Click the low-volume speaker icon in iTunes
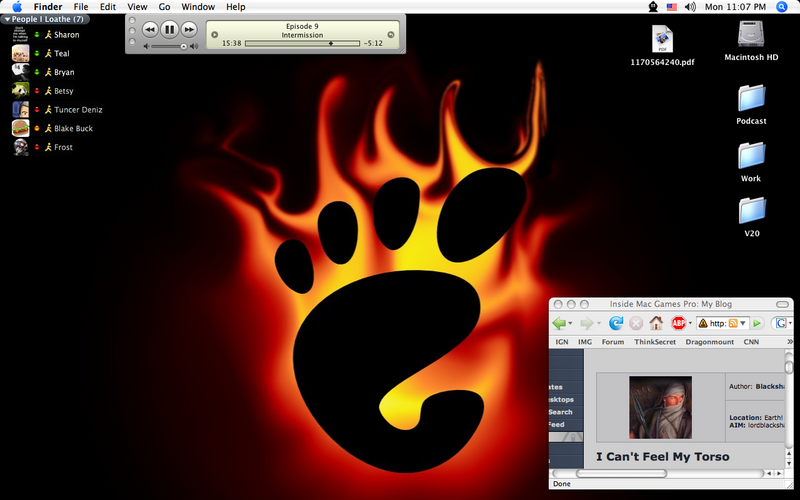The height and width of the screenshot is (500, 800). pyautogui.click(x=146, y=46)
